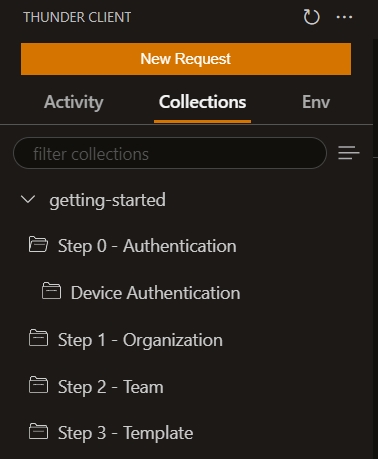Open the collections options menu icon beside filter
The height and width of the screenshot is (459, 378).
(x=349, y=153)
